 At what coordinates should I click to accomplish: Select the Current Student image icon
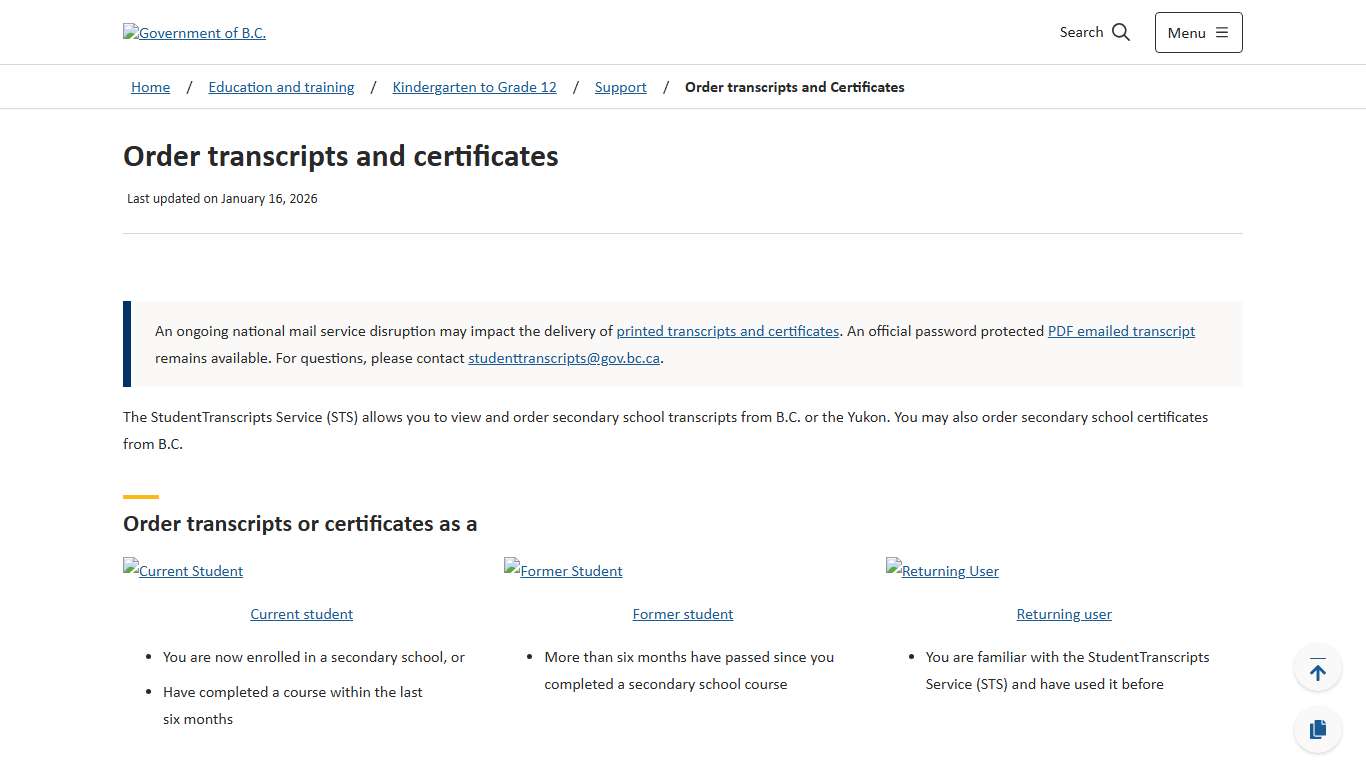point(183,570)
